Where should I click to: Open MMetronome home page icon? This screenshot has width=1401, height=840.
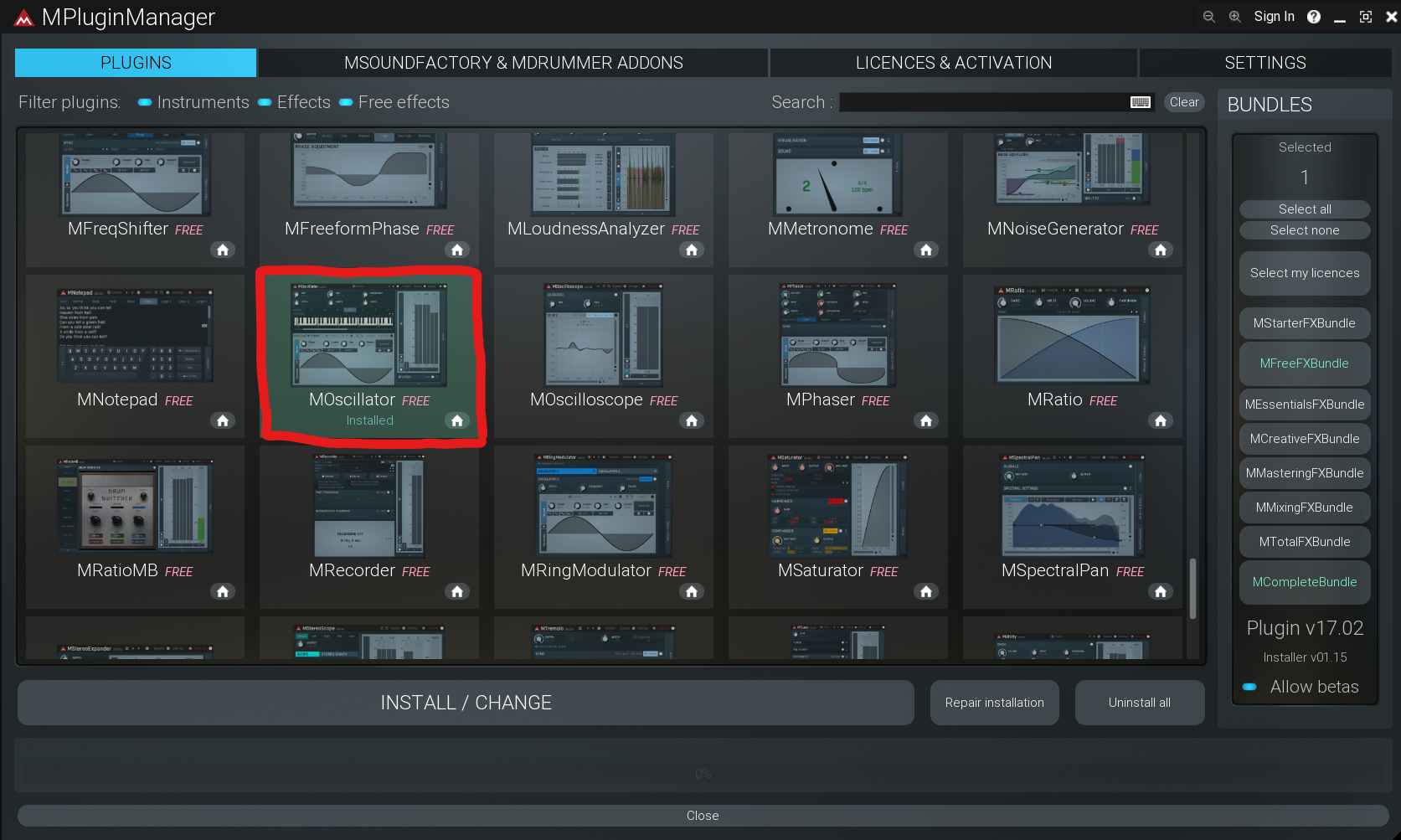[926, 250]
